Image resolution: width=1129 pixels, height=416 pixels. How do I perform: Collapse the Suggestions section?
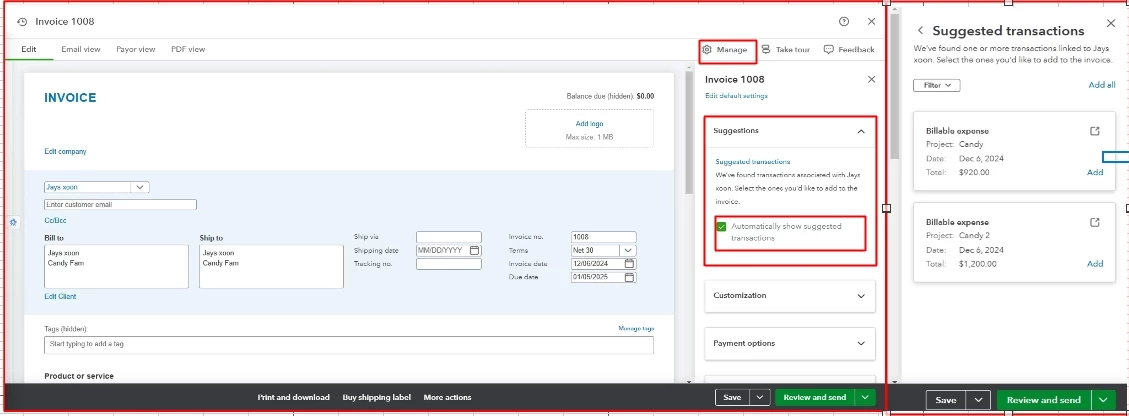click(860, 131)
